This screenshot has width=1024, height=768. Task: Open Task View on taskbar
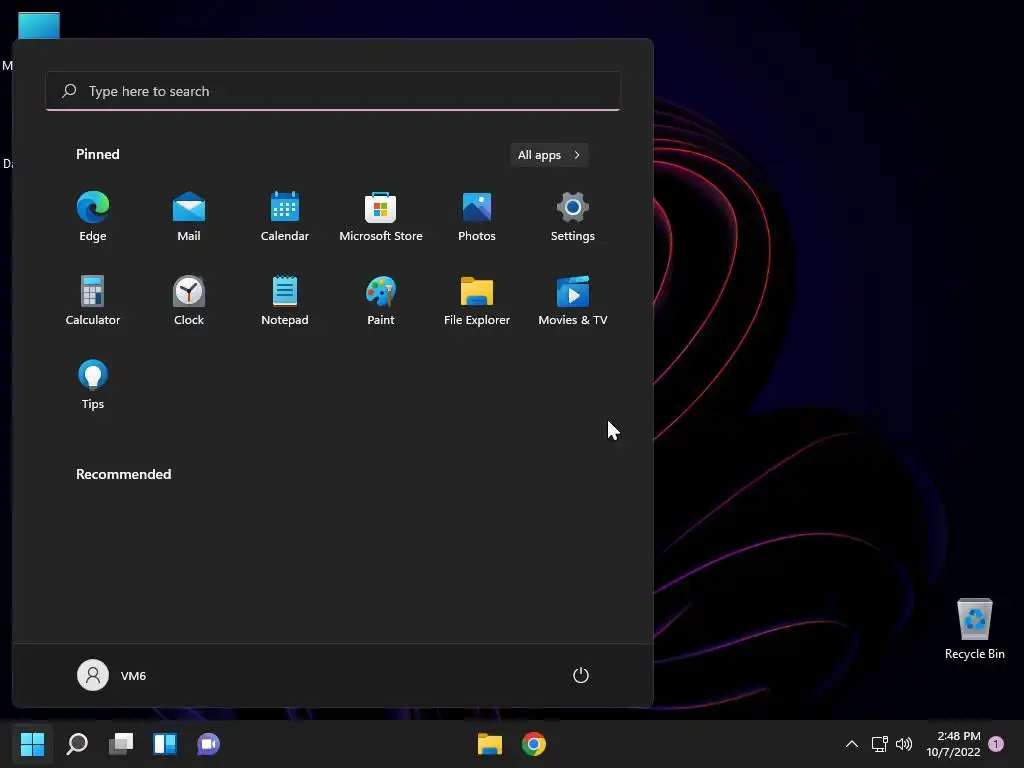click(121, 744)
